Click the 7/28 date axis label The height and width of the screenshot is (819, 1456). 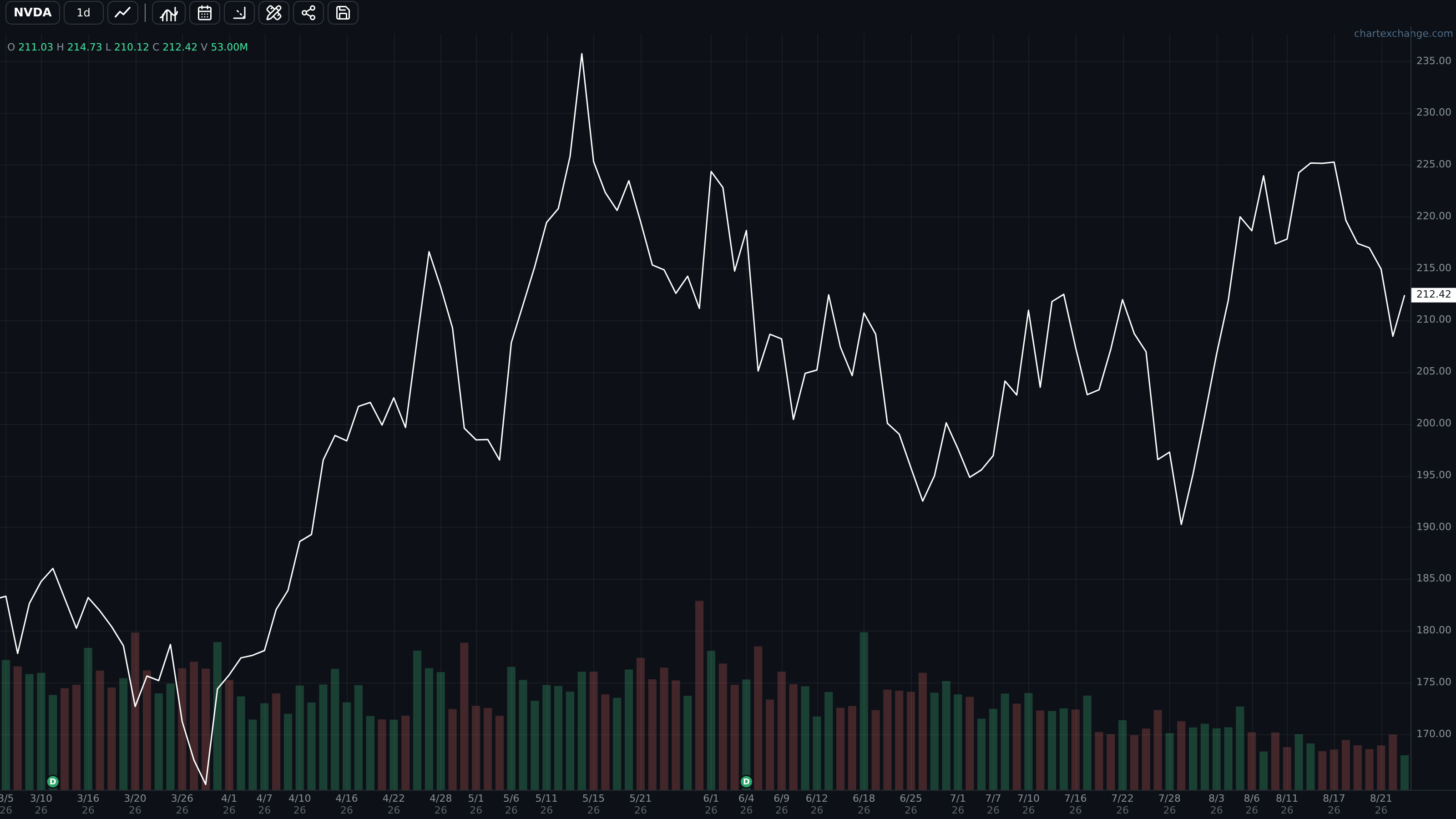pos(1169,804)
